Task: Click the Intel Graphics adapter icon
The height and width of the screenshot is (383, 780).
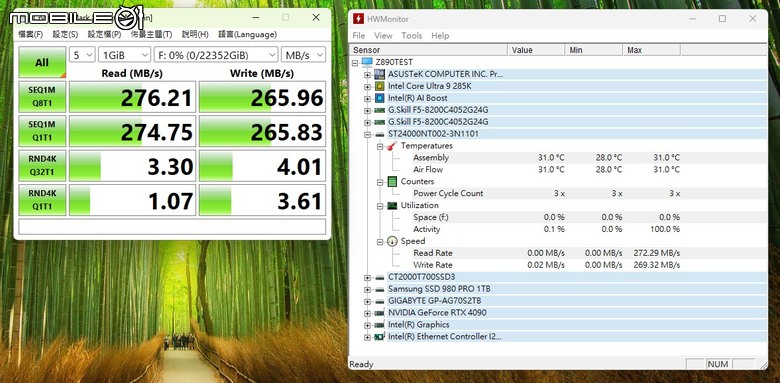Action: (x=380, y=325)
